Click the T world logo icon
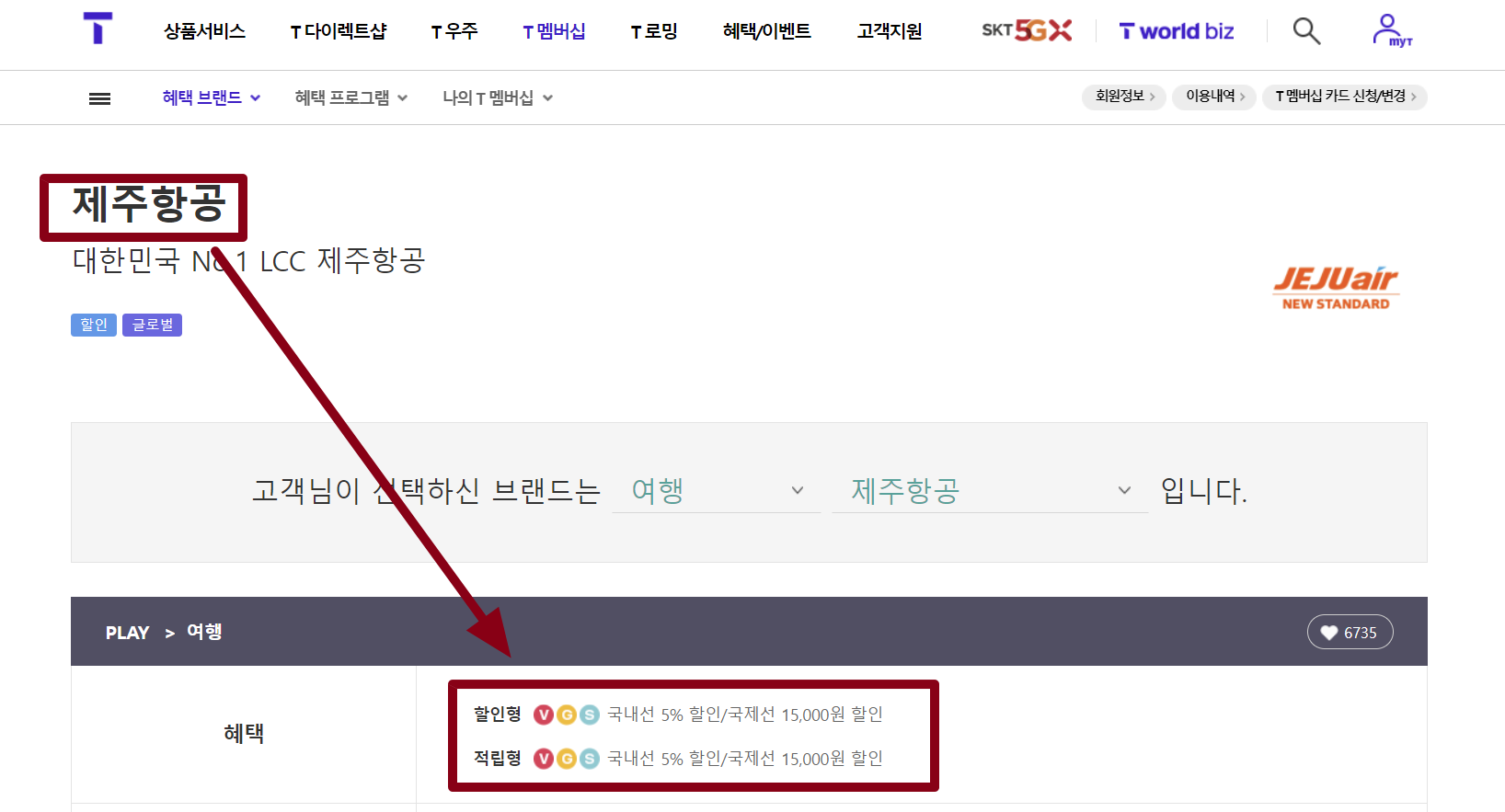This screenshot has width=1505, height=812. pos(98,29)
